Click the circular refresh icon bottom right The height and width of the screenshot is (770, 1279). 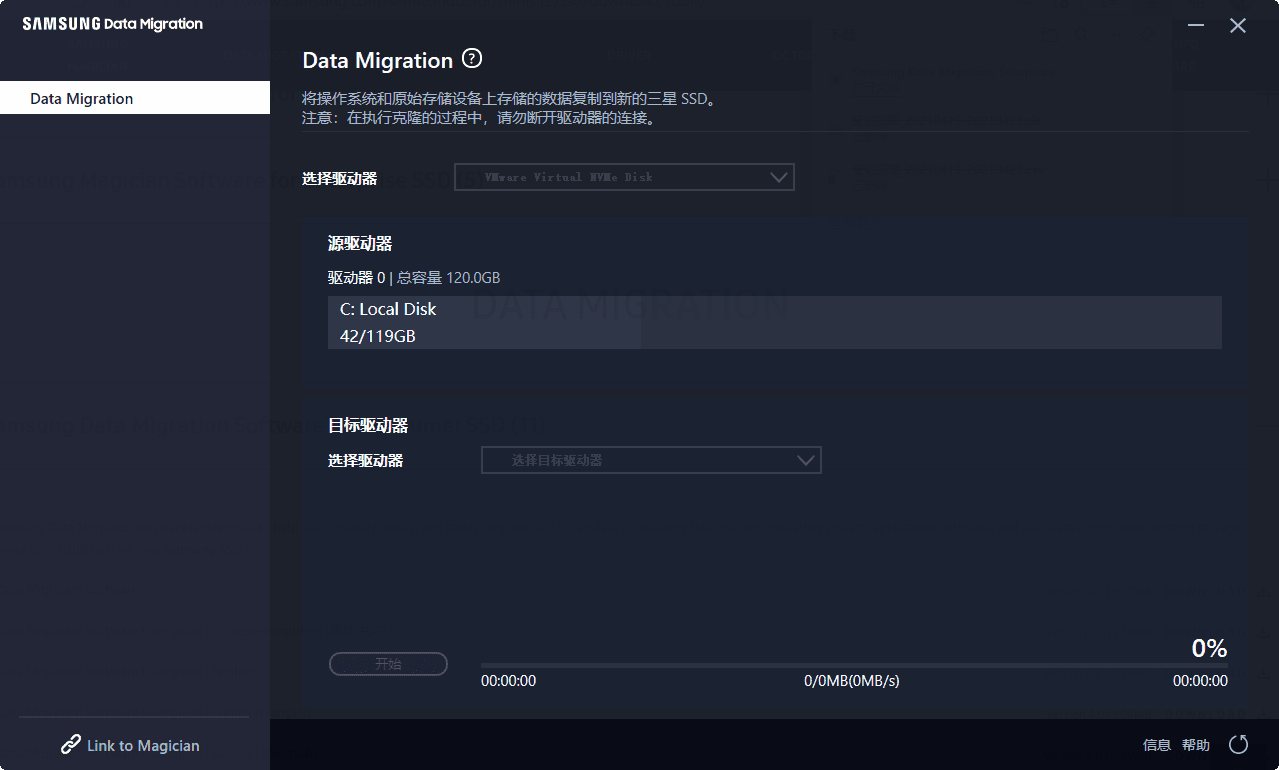tap(1238, 744)
